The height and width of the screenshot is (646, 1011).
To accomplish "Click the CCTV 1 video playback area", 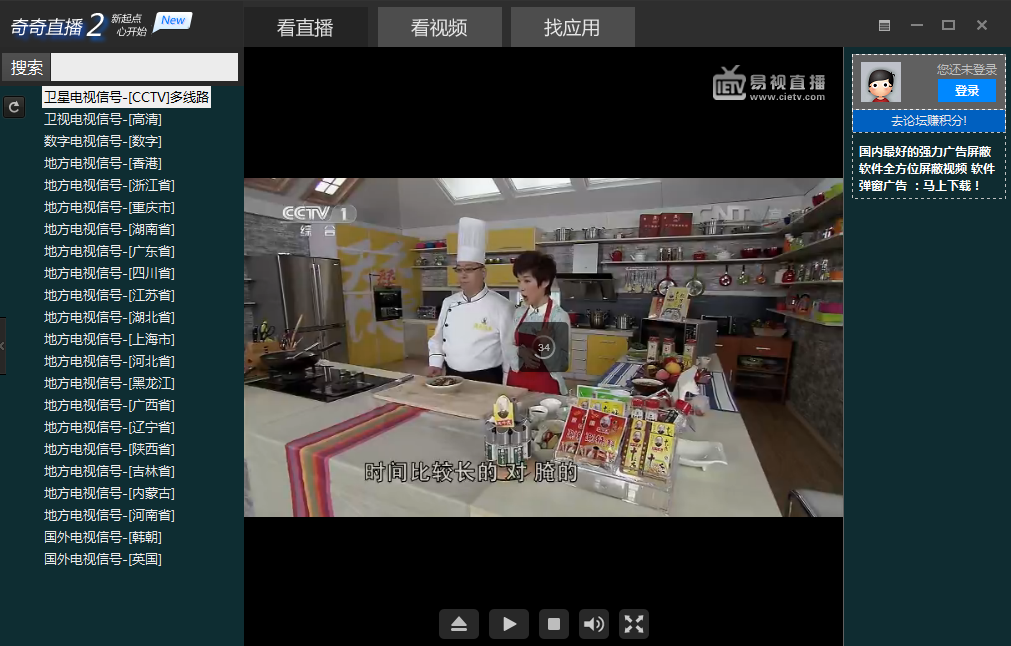I will coord(543,347).
